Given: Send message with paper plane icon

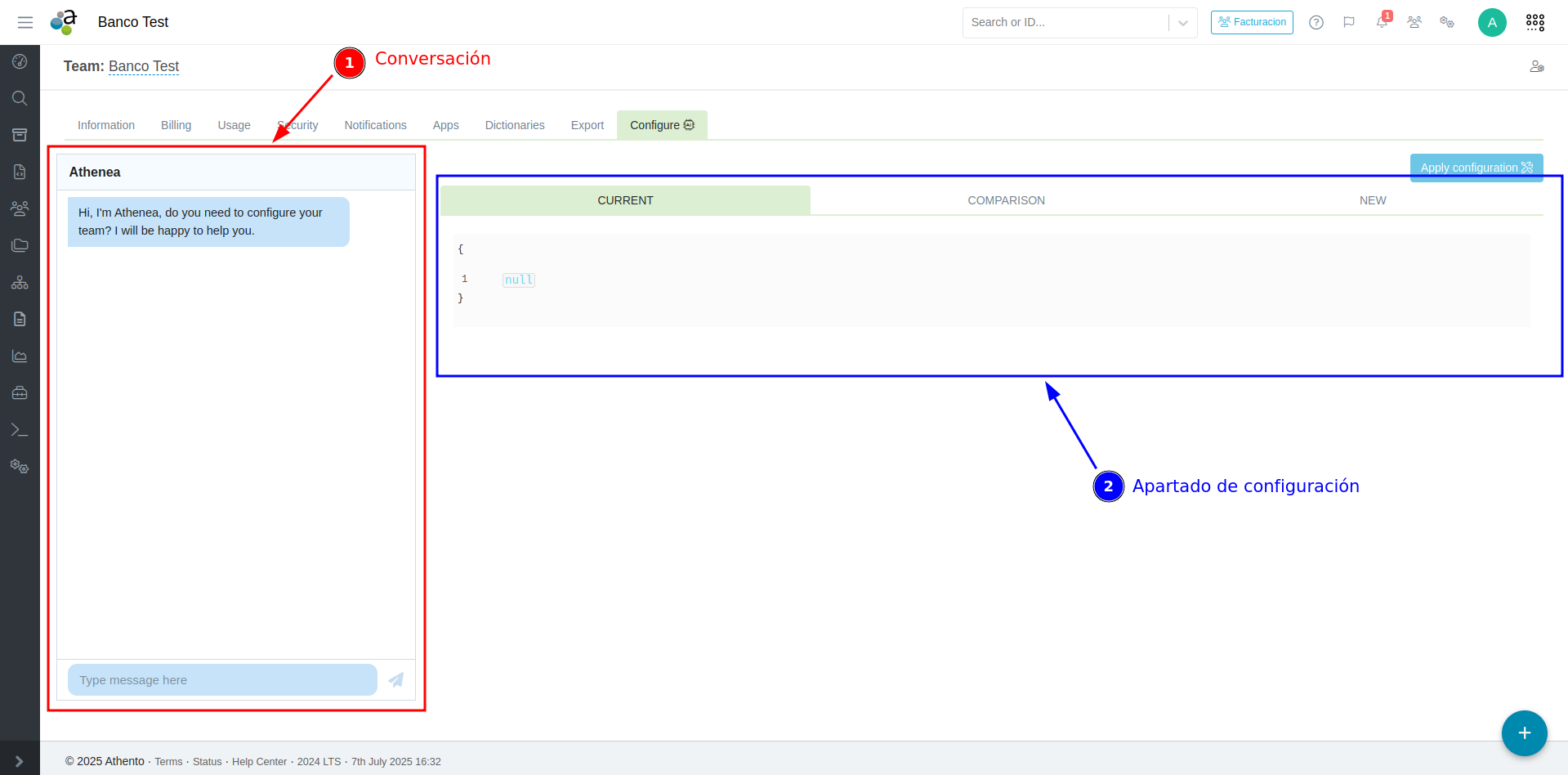Looking at the screenshot, I should (396, 680).
